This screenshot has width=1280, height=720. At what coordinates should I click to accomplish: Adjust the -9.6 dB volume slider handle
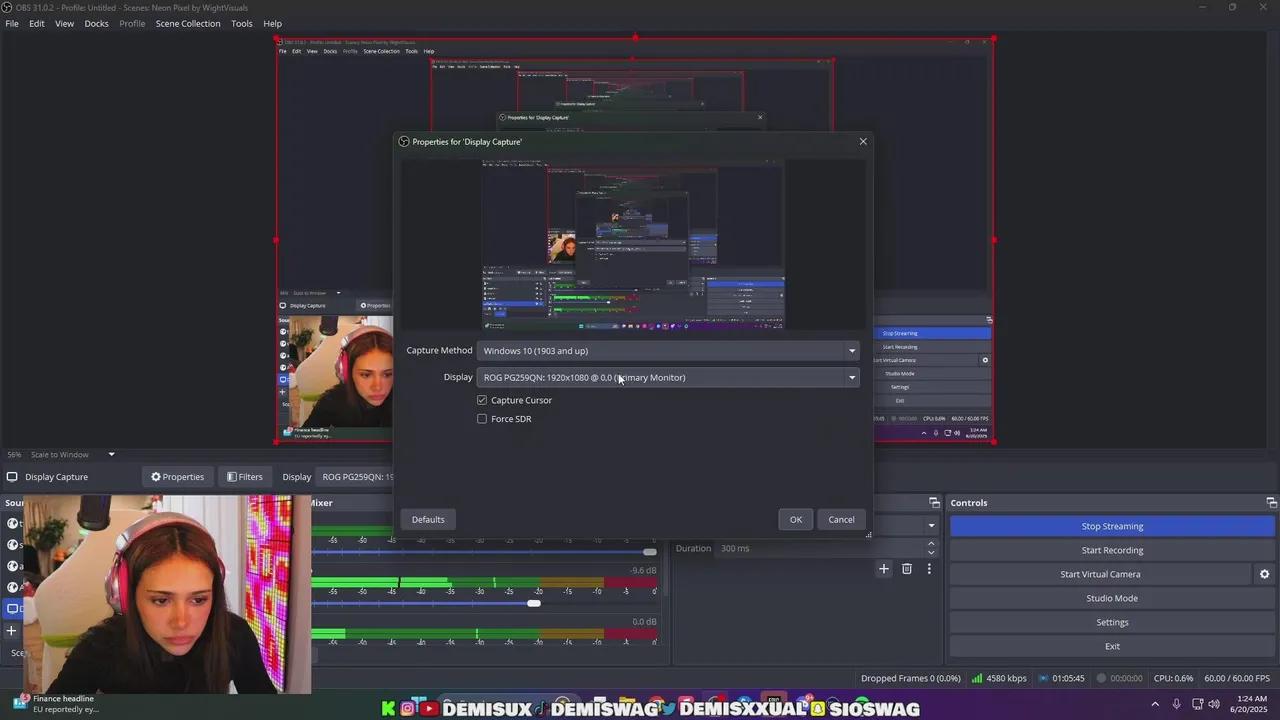click(x=534, y=603)
